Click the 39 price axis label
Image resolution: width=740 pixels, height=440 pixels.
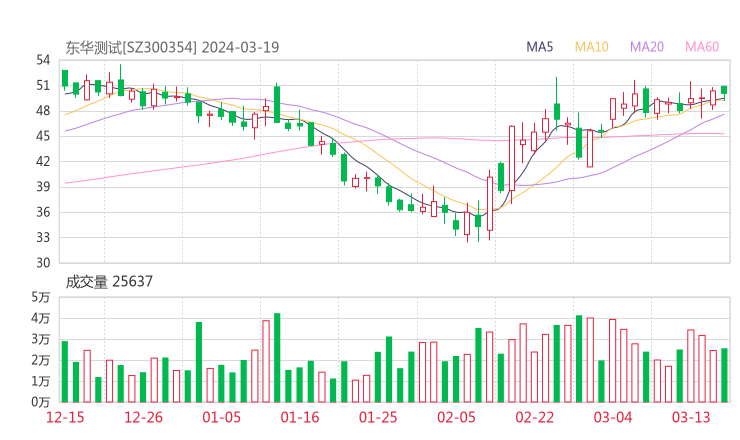pyautogui.click(x=43, y=187)
